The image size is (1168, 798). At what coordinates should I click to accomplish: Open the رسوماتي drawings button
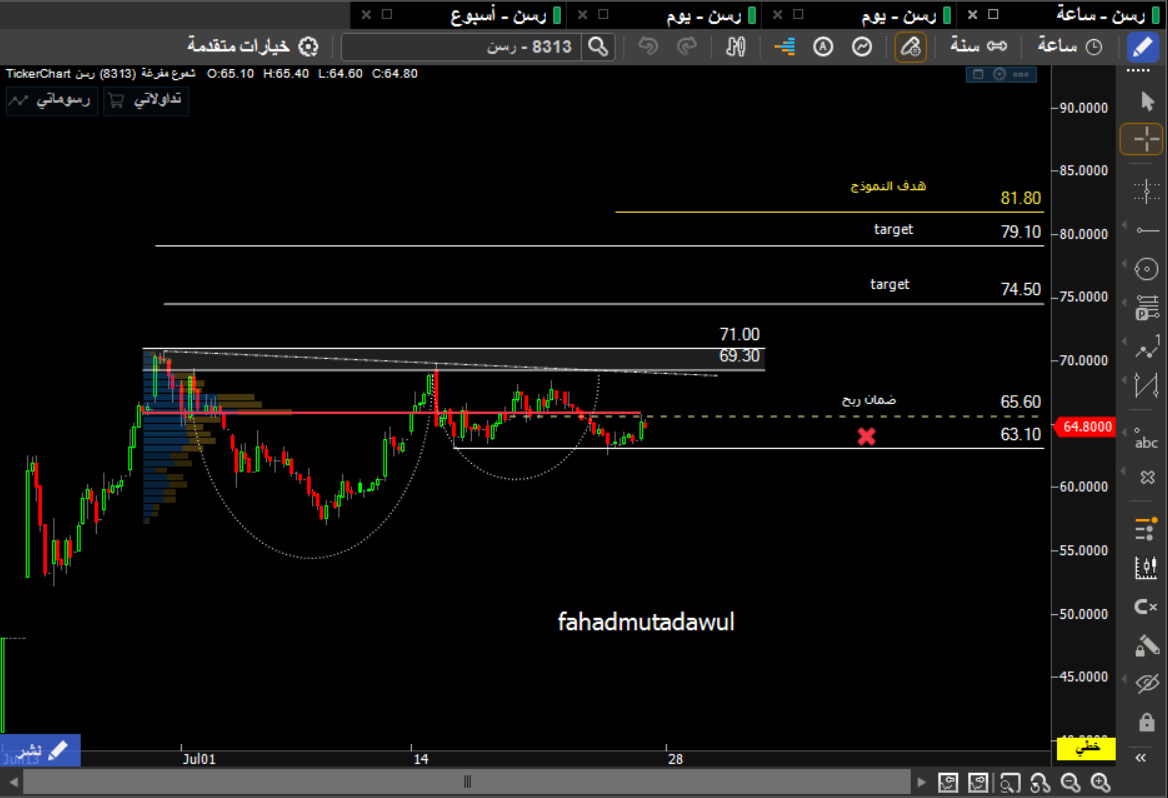(51, 100)
